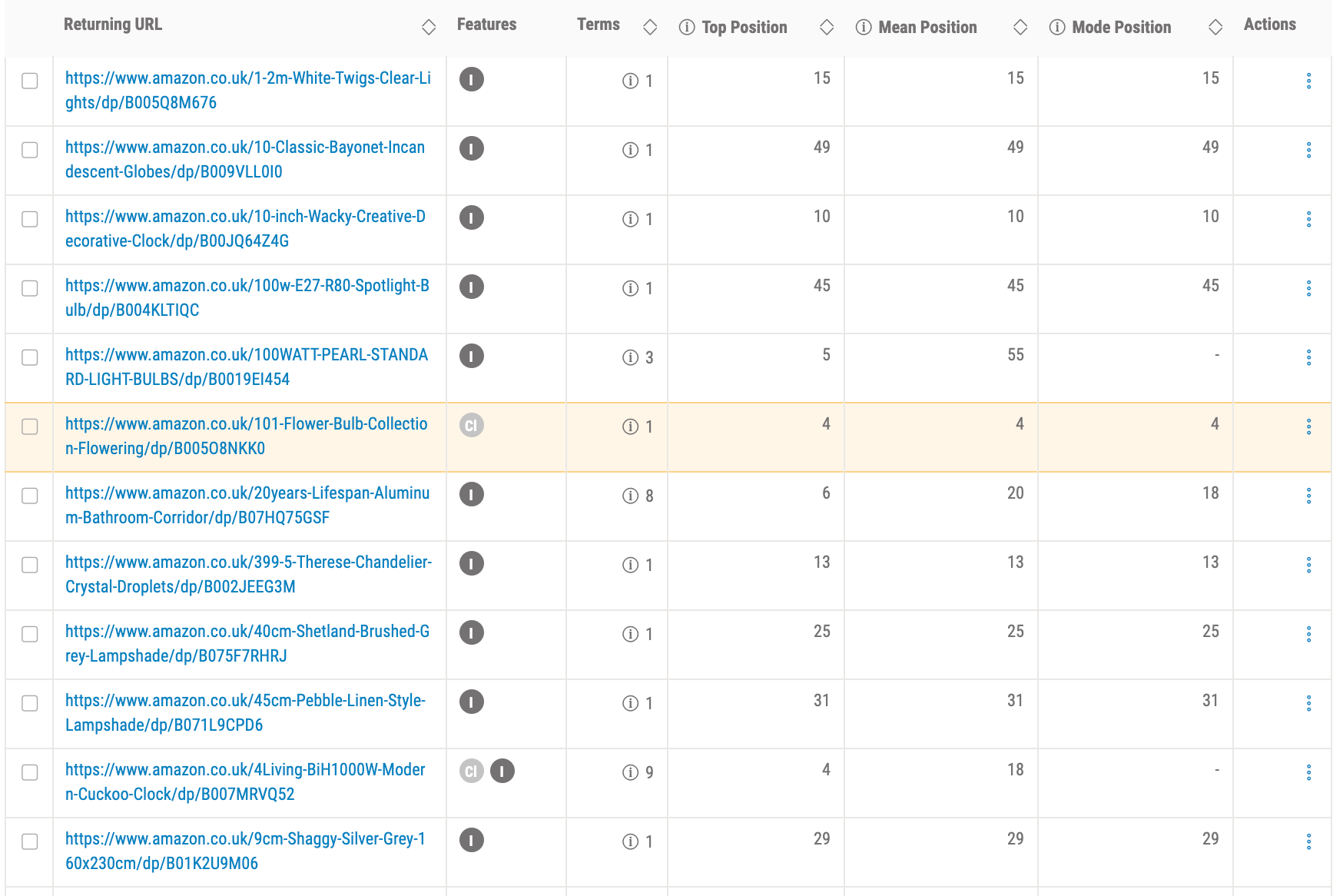Image resolution: width=1343 pixels, height=896 pixels.
Task: Tick checkbox for 4Living Cuckoo-Clock URL
Action: coord(30,772)
